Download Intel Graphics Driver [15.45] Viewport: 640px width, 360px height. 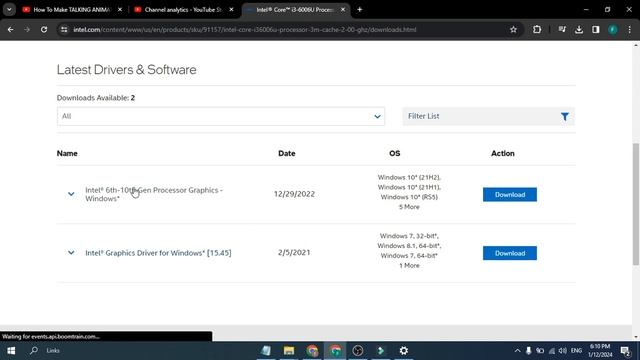click(510, 253)
